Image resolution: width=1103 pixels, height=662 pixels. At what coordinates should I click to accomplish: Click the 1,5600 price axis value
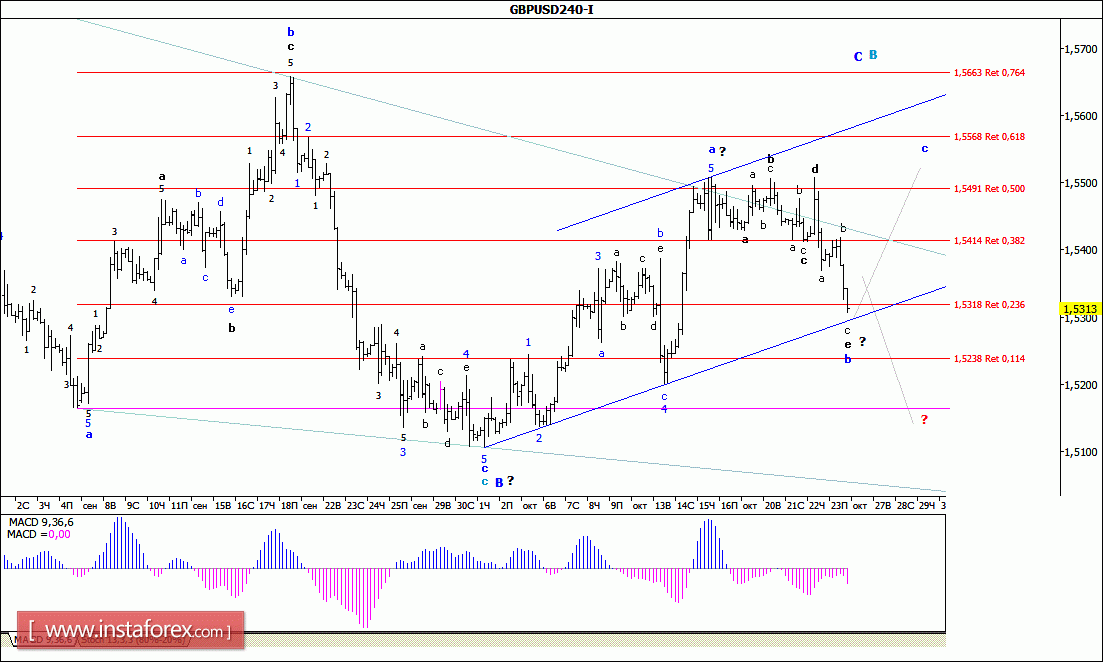[x=1080, y=116]
